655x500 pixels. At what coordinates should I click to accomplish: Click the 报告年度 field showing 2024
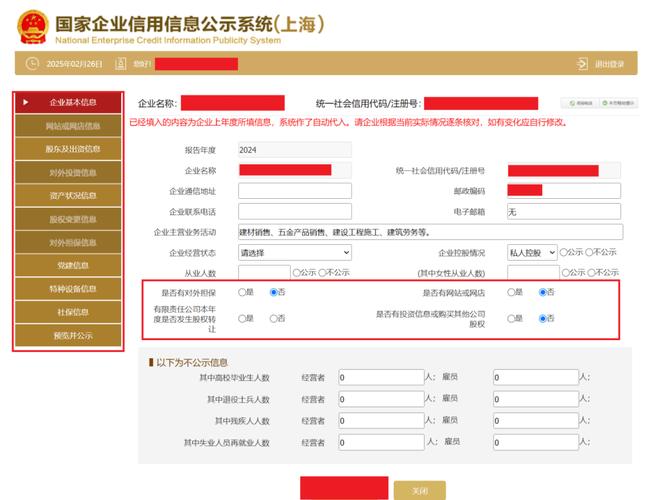(x=295, y=150)
